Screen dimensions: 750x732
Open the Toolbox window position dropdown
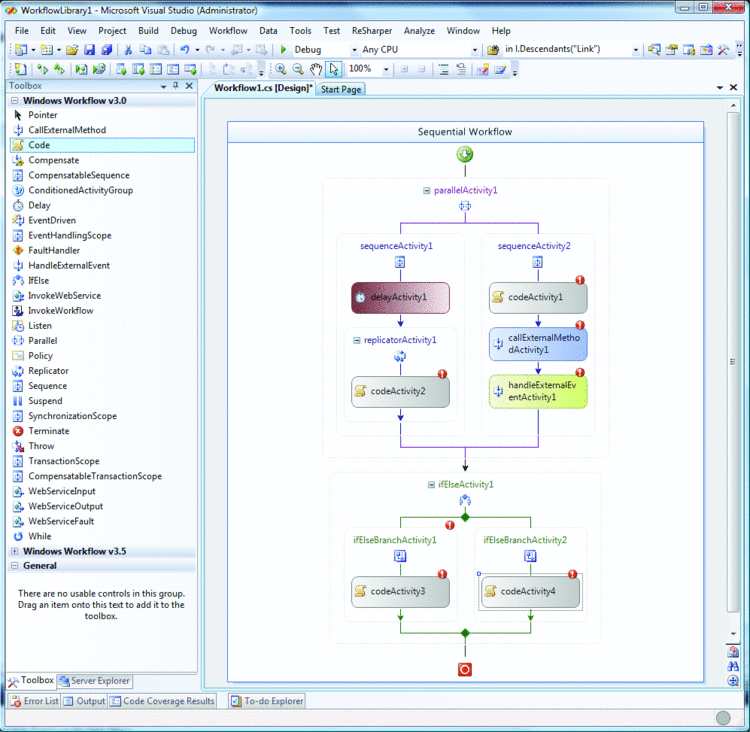[x=163, y=86]
